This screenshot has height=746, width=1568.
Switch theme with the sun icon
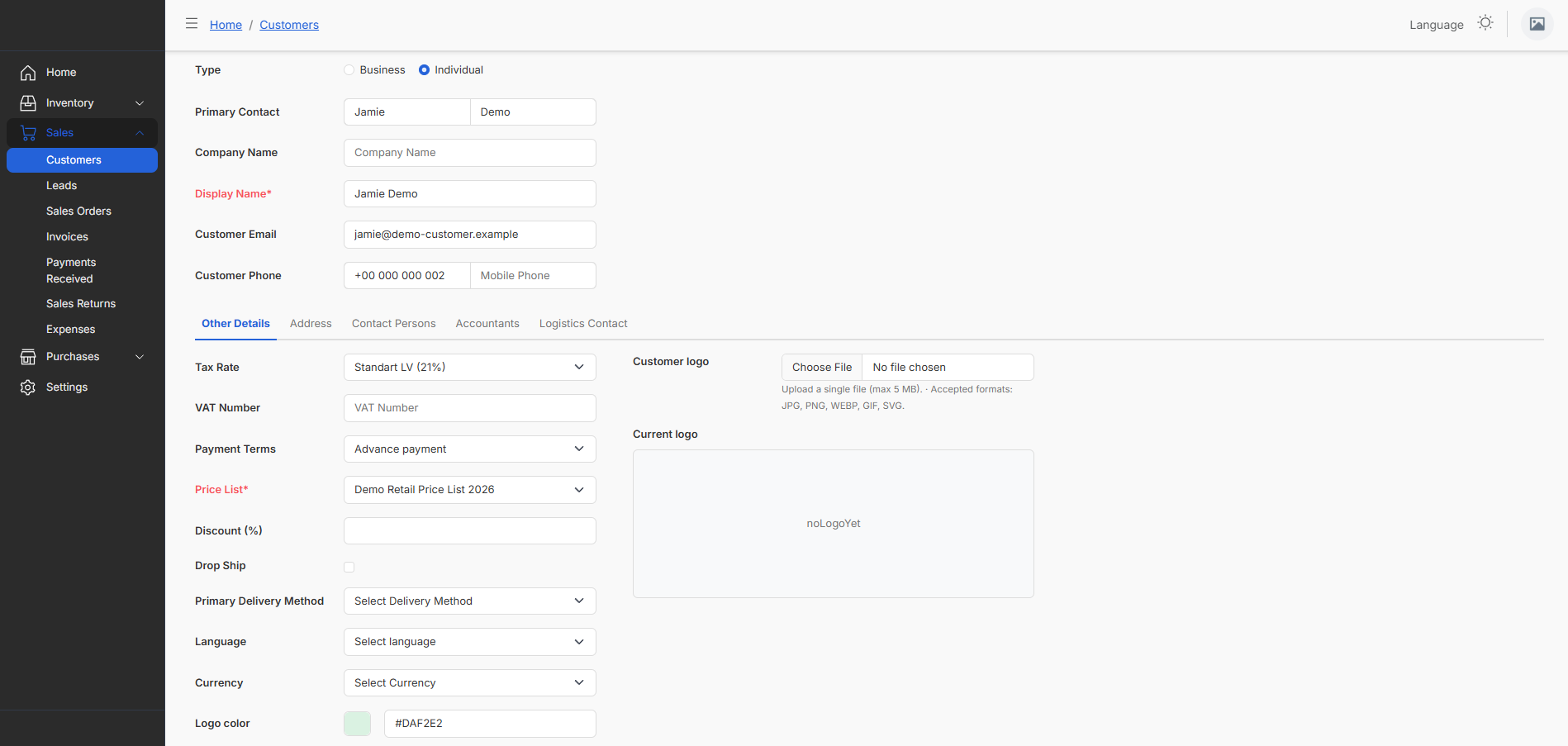pos(1485,23)
